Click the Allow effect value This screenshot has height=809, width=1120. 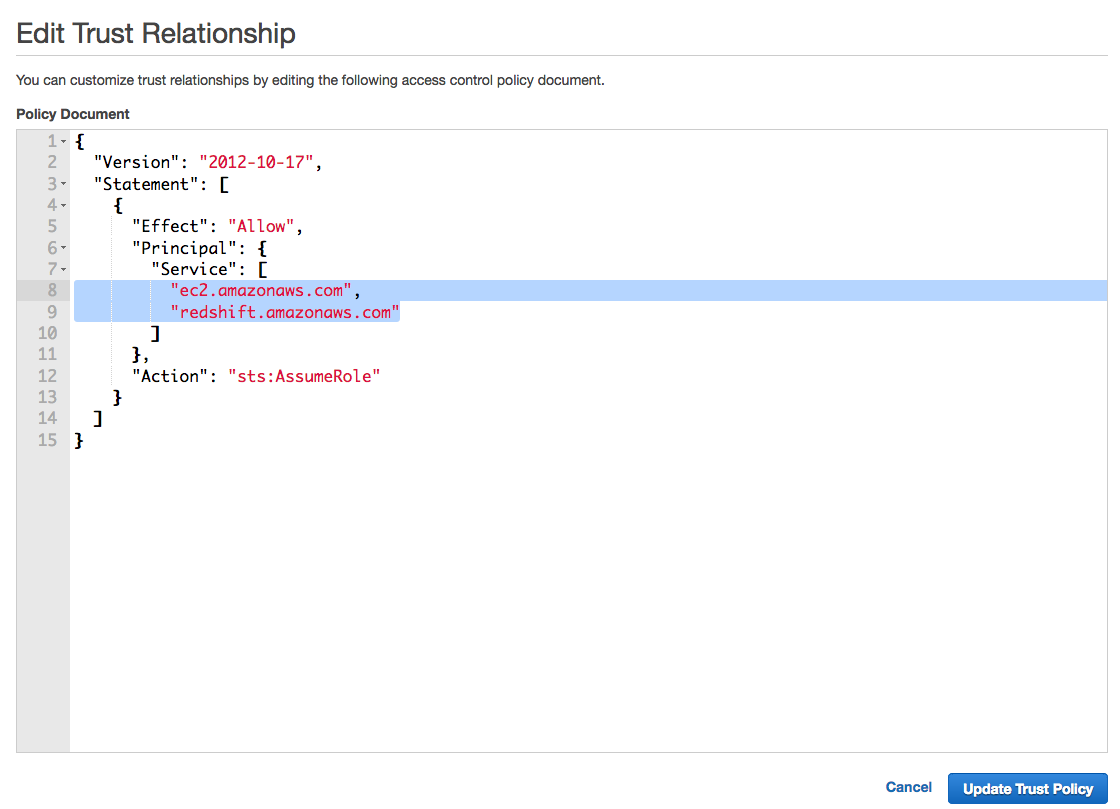click(x=261, y=226)
